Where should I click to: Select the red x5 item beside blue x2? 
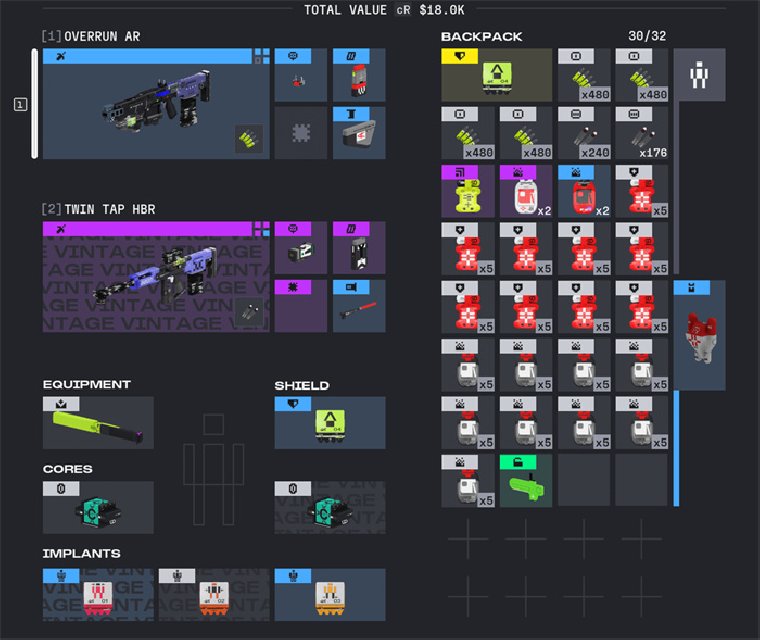(x=642, y=191)
